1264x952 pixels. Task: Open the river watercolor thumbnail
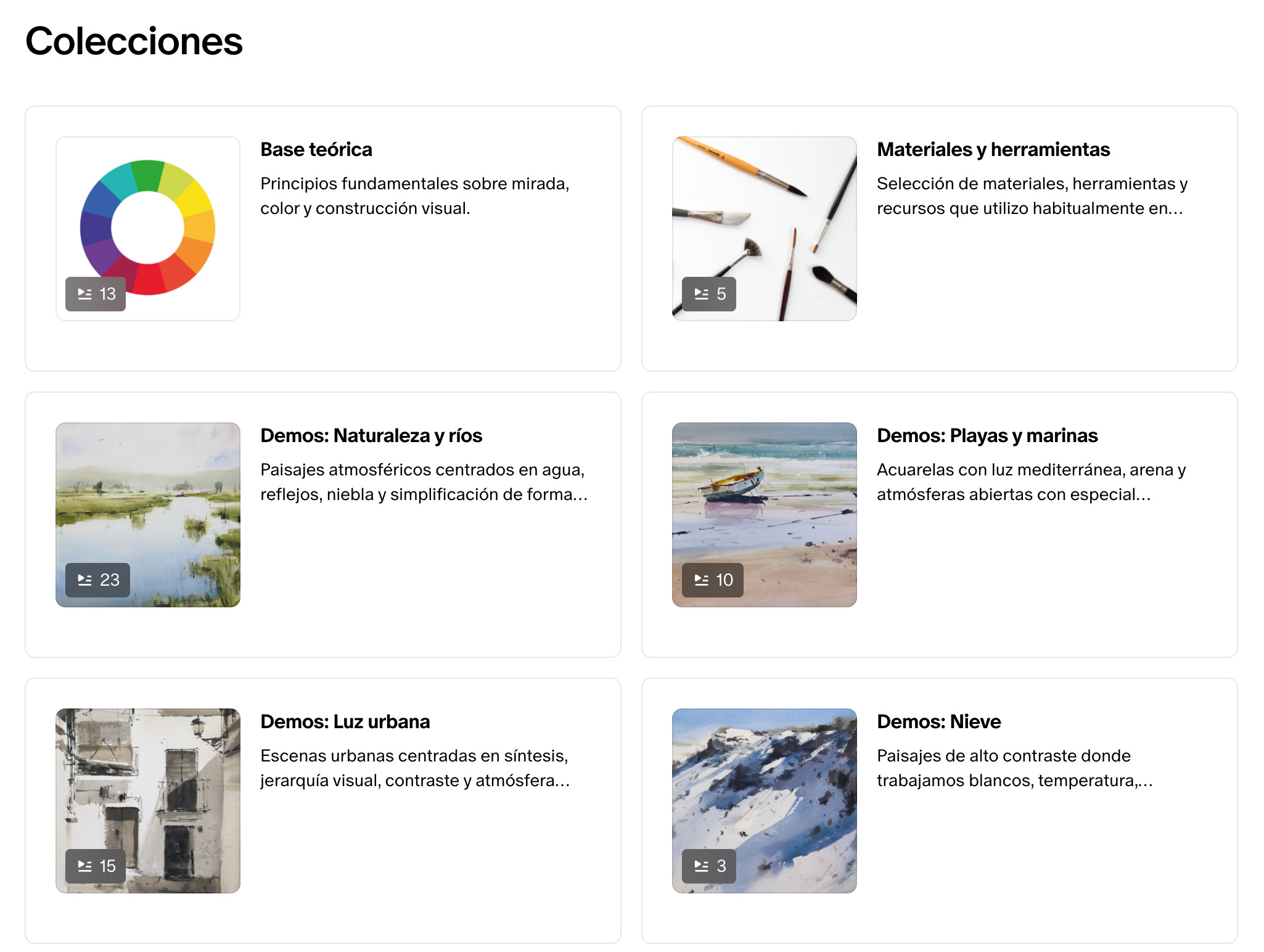(148, 515)
